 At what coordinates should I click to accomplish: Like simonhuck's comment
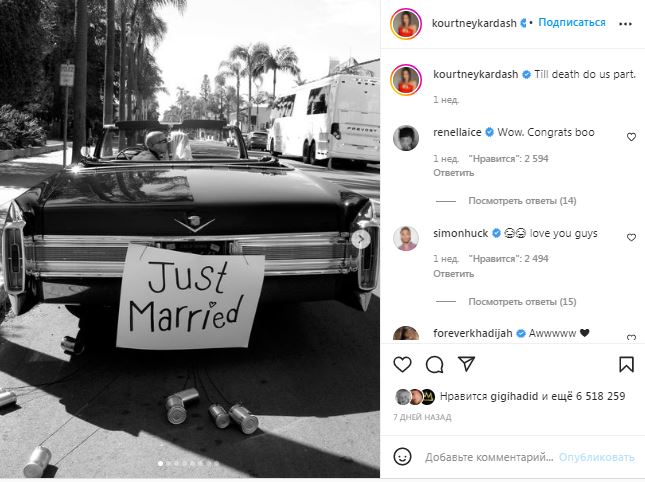pyautogui.click(x=631, y=237)
